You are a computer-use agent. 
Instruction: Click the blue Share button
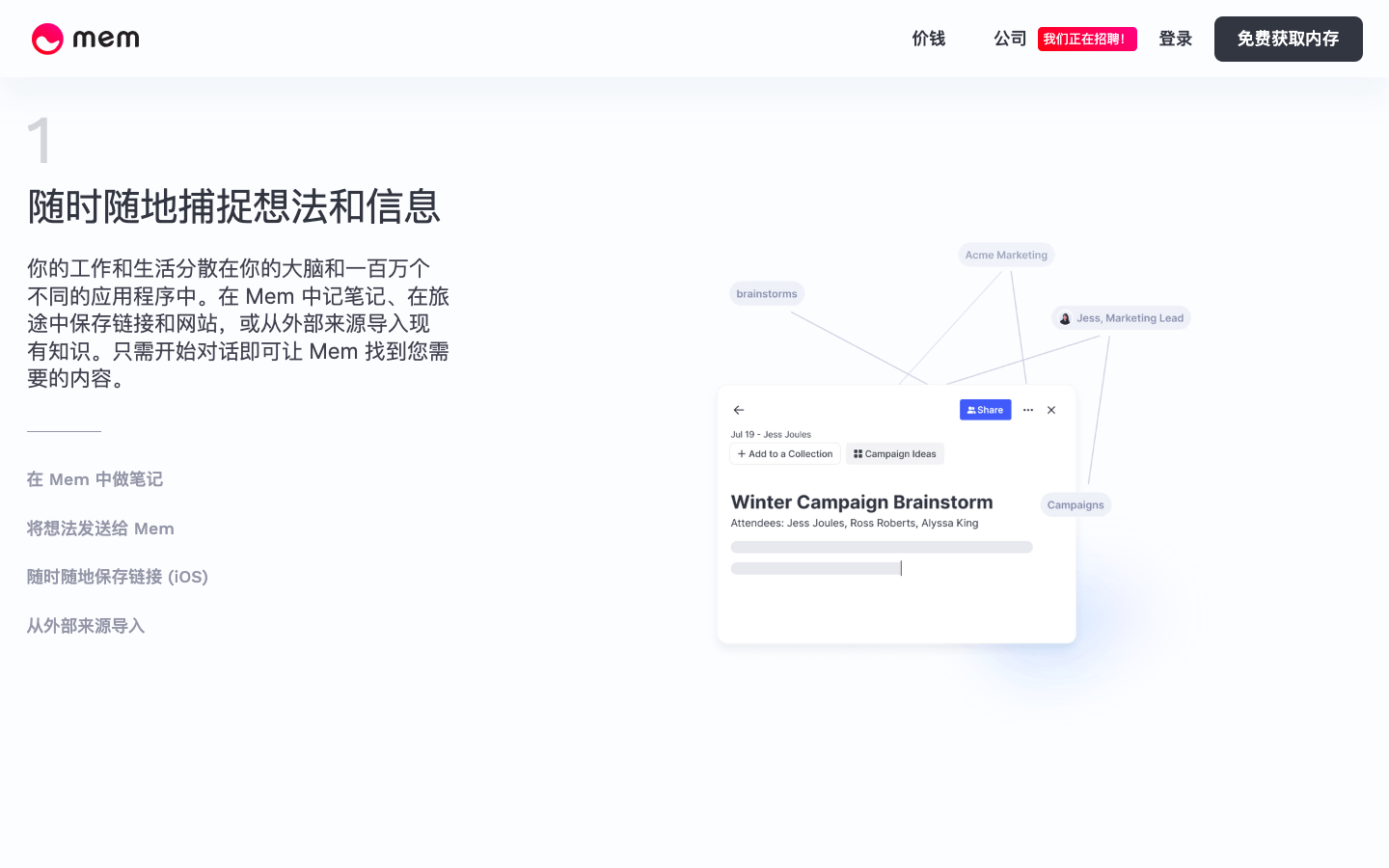coord(985,410)
